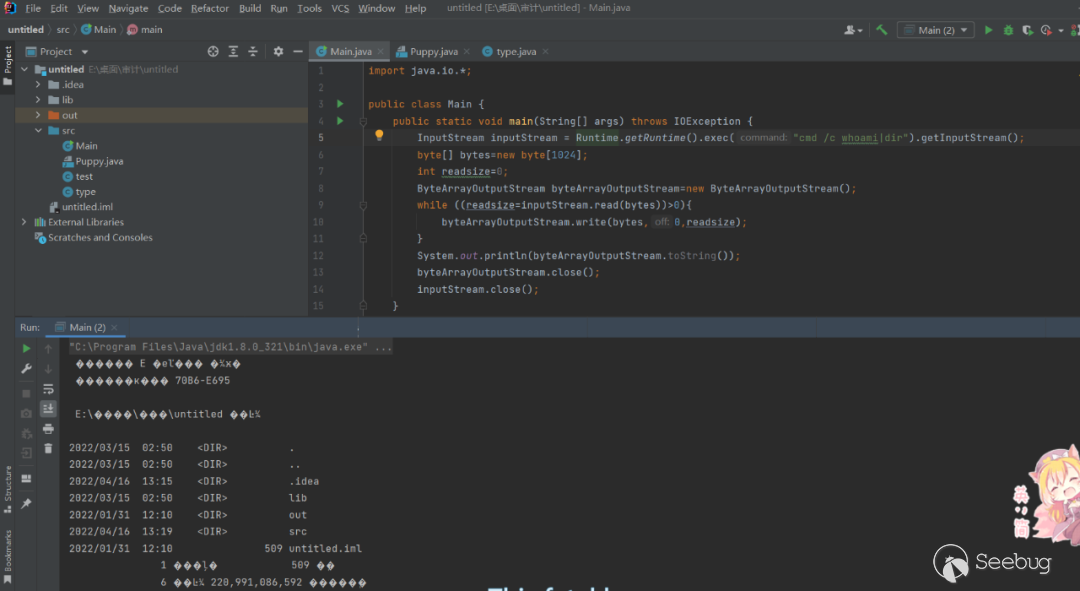Viewport: 1080px width, 591px height.
Task: Toggle scroll to end of console output
Action: [x=48, y=409]
